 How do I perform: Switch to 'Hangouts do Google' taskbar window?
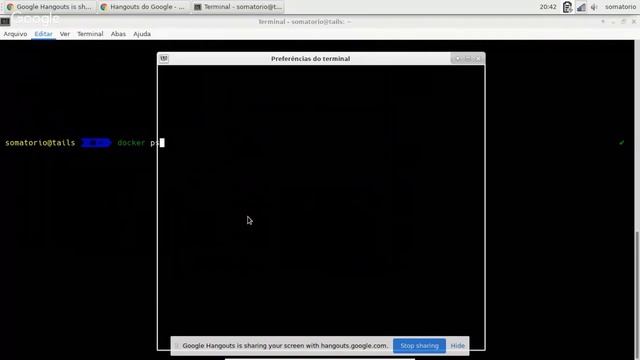[143, 7]
